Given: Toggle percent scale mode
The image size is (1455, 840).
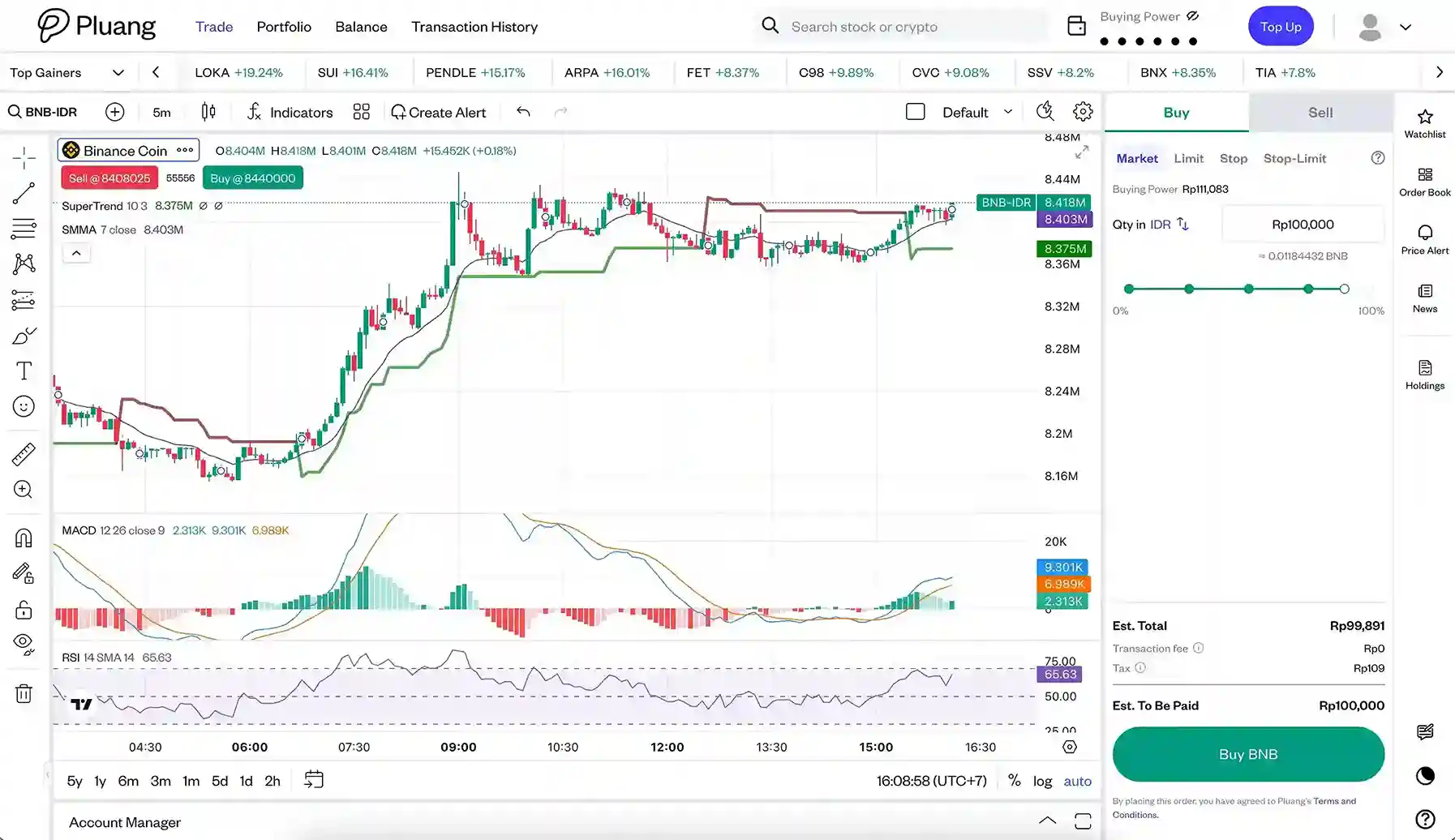Looking at the screenshot, I should click(x=1014, y=780).
